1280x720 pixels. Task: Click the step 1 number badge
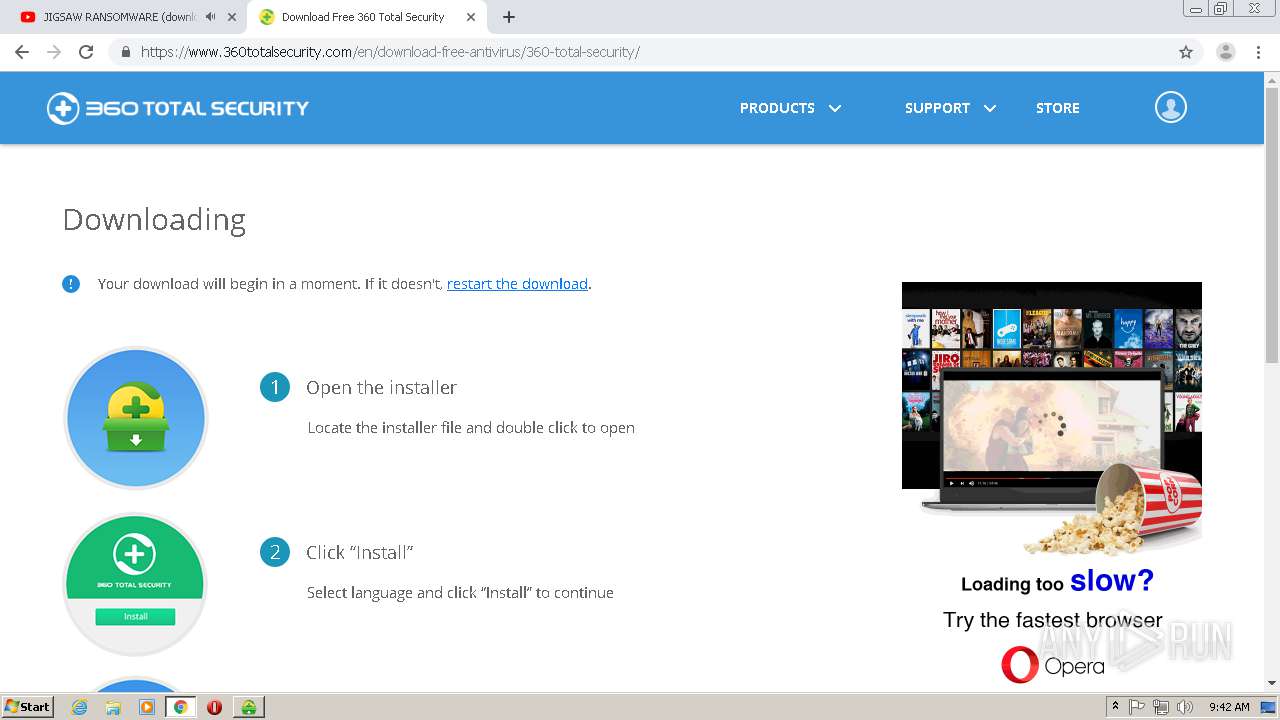[275, 387]
